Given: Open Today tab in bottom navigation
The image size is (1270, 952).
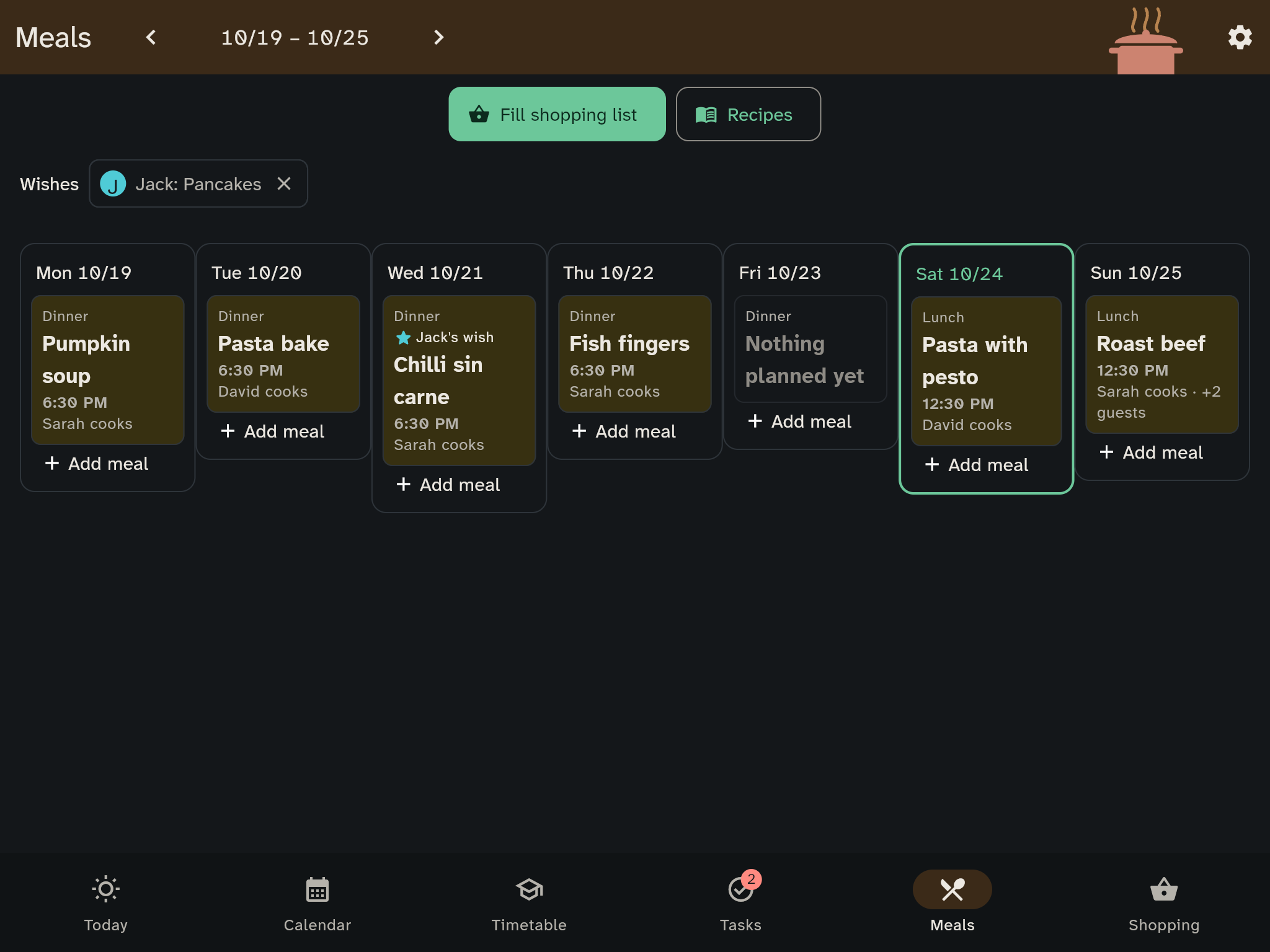Looking at the screenshot, I should coord(106,902).
